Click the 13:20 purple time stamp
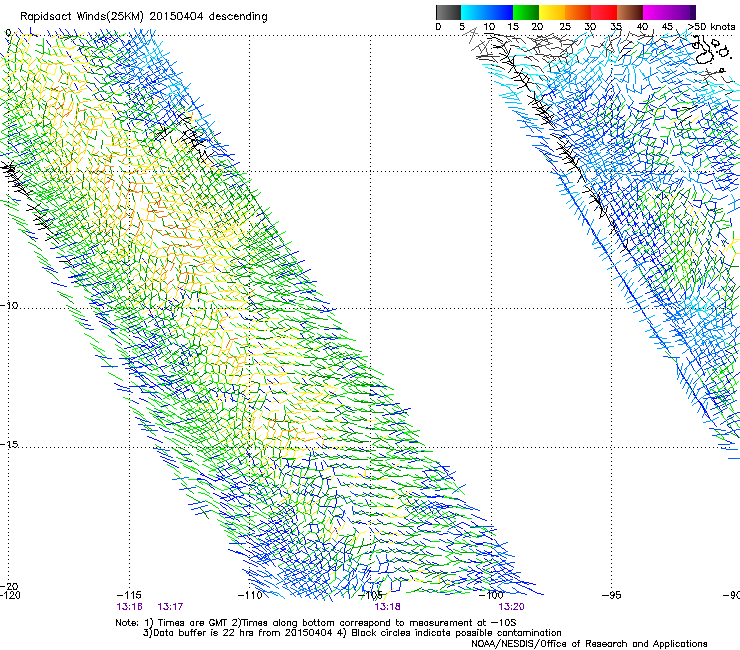Screen dimensions: 740x650 (x=511, y=607)
